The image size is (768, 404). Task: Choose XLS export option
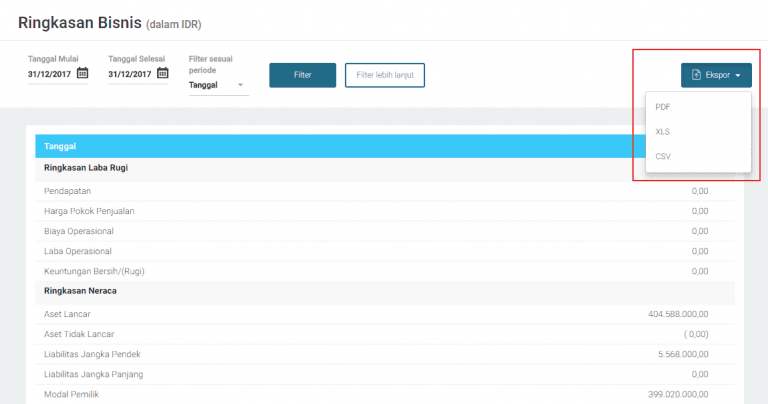tap(663, 132)
